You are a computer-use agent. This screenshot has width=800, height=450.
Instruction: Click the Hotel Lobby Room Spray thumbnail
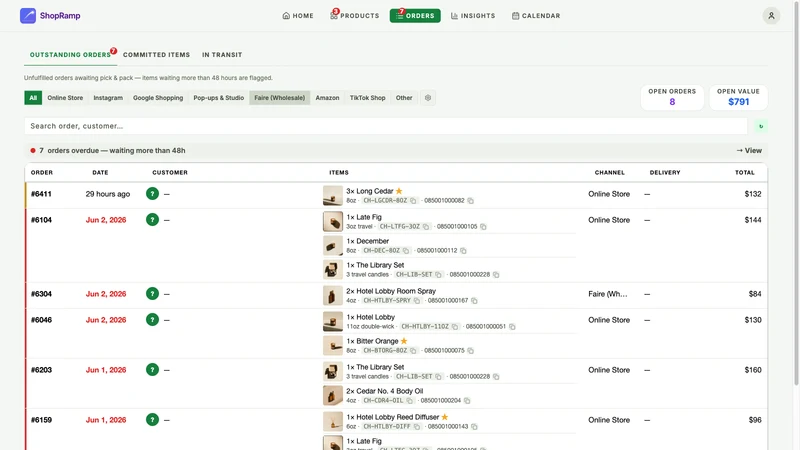pos(333,295)
